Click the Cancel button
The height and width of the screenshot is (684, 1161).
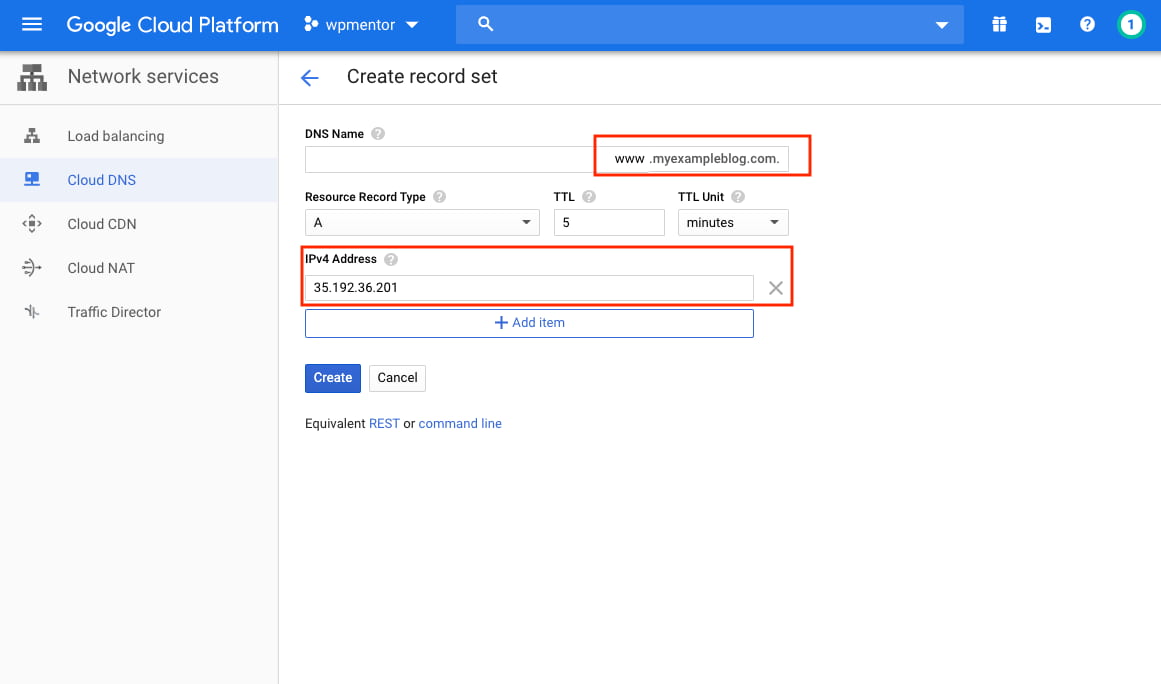[397, 378]
